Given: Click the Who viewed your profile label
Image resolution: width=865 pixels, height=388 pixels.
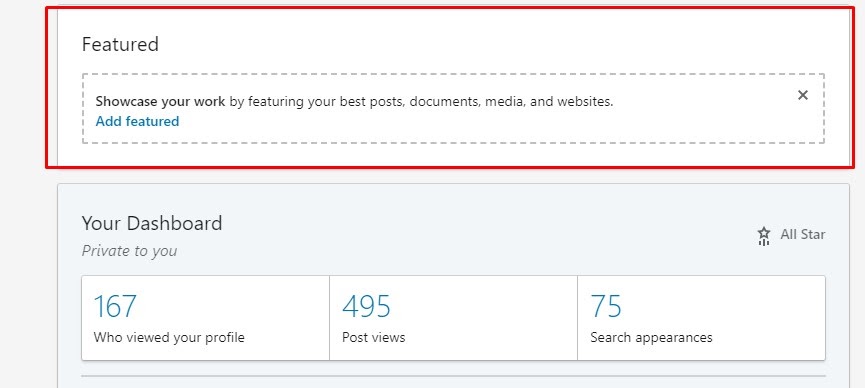Looking at the screenshot, I should click(x=169, y=337).
